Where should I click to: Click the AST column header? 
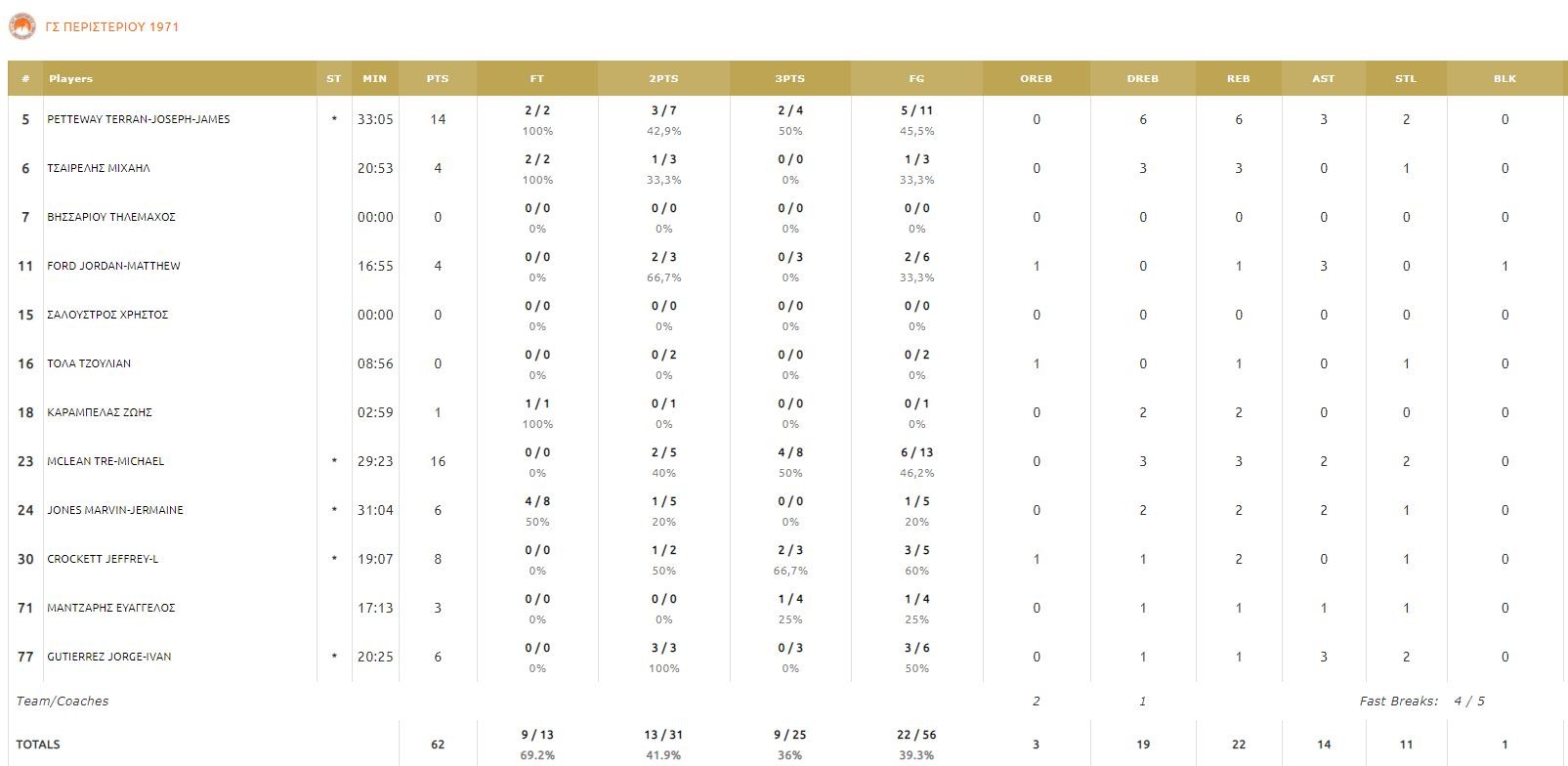(1324, 78)
